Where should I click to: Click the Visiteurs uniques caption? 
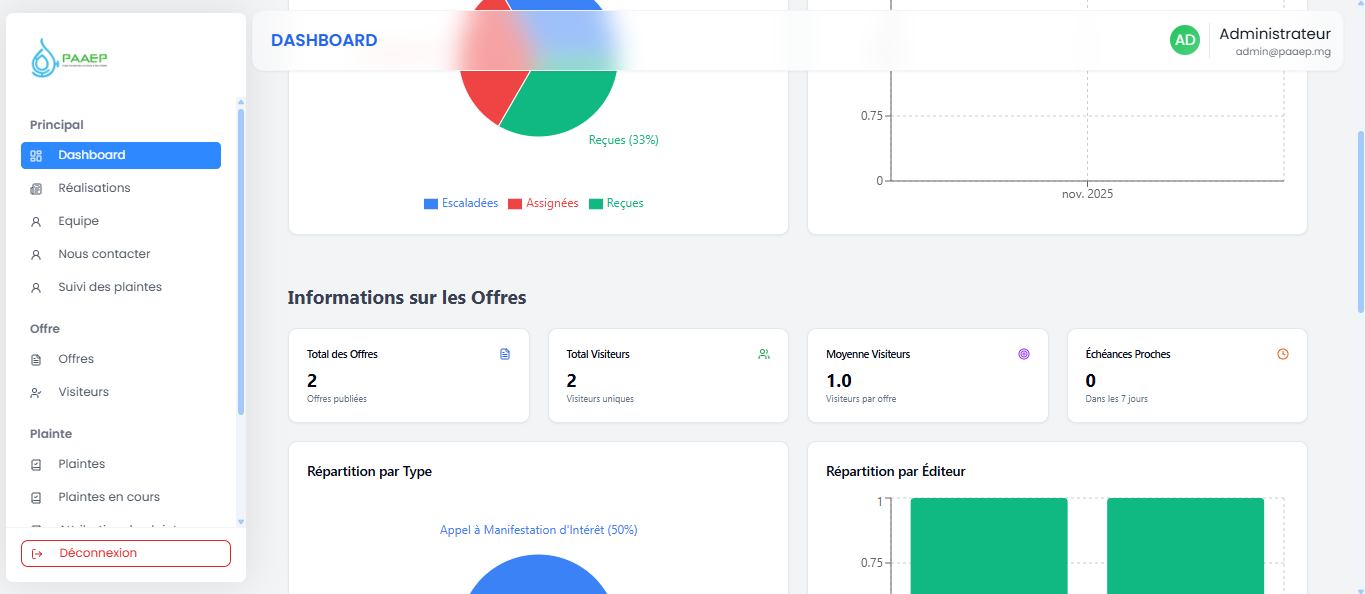pyautogui.click(x=600, y=399)
